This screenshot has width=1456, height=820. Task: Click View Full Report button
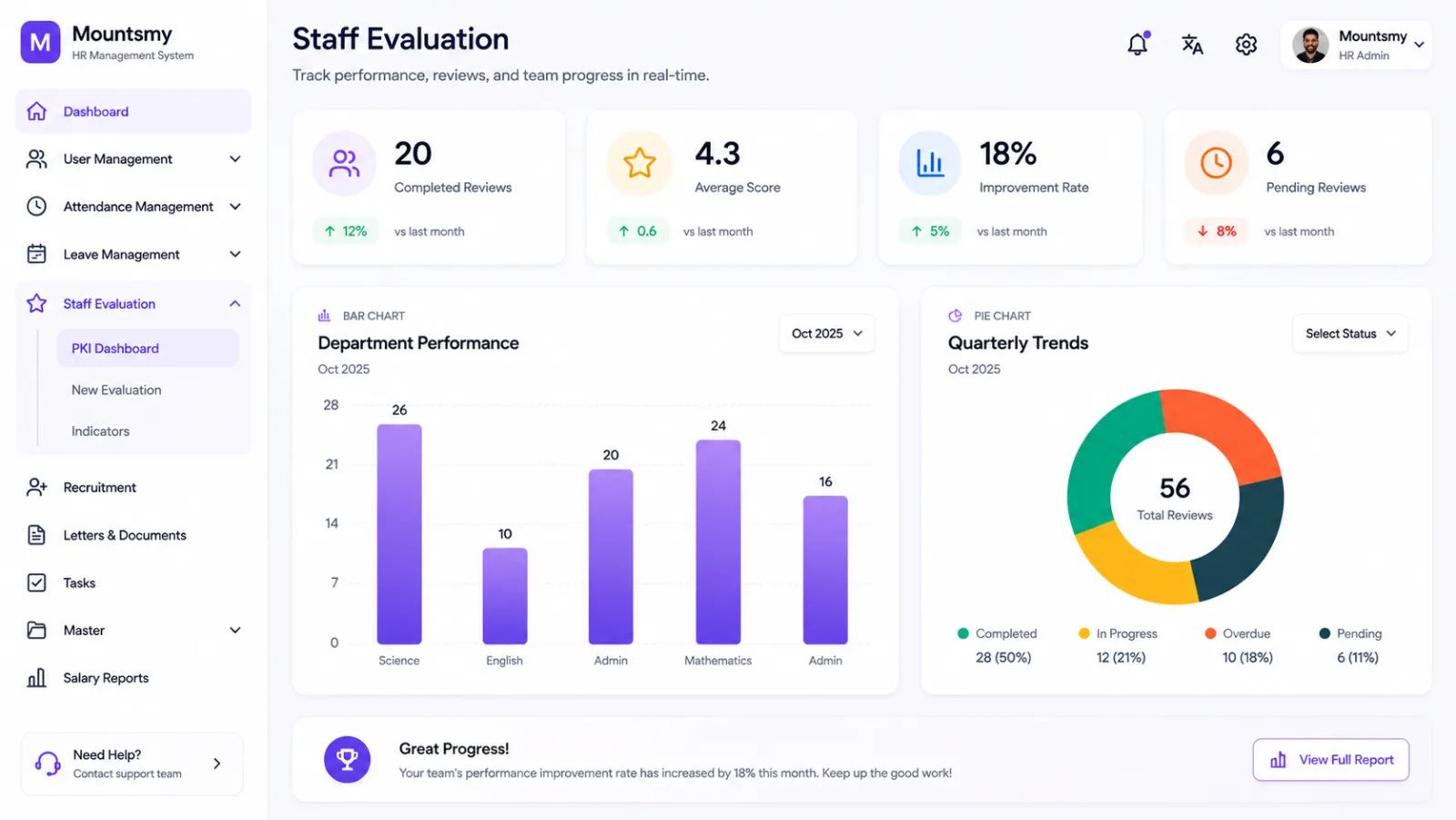point(1330,760)
